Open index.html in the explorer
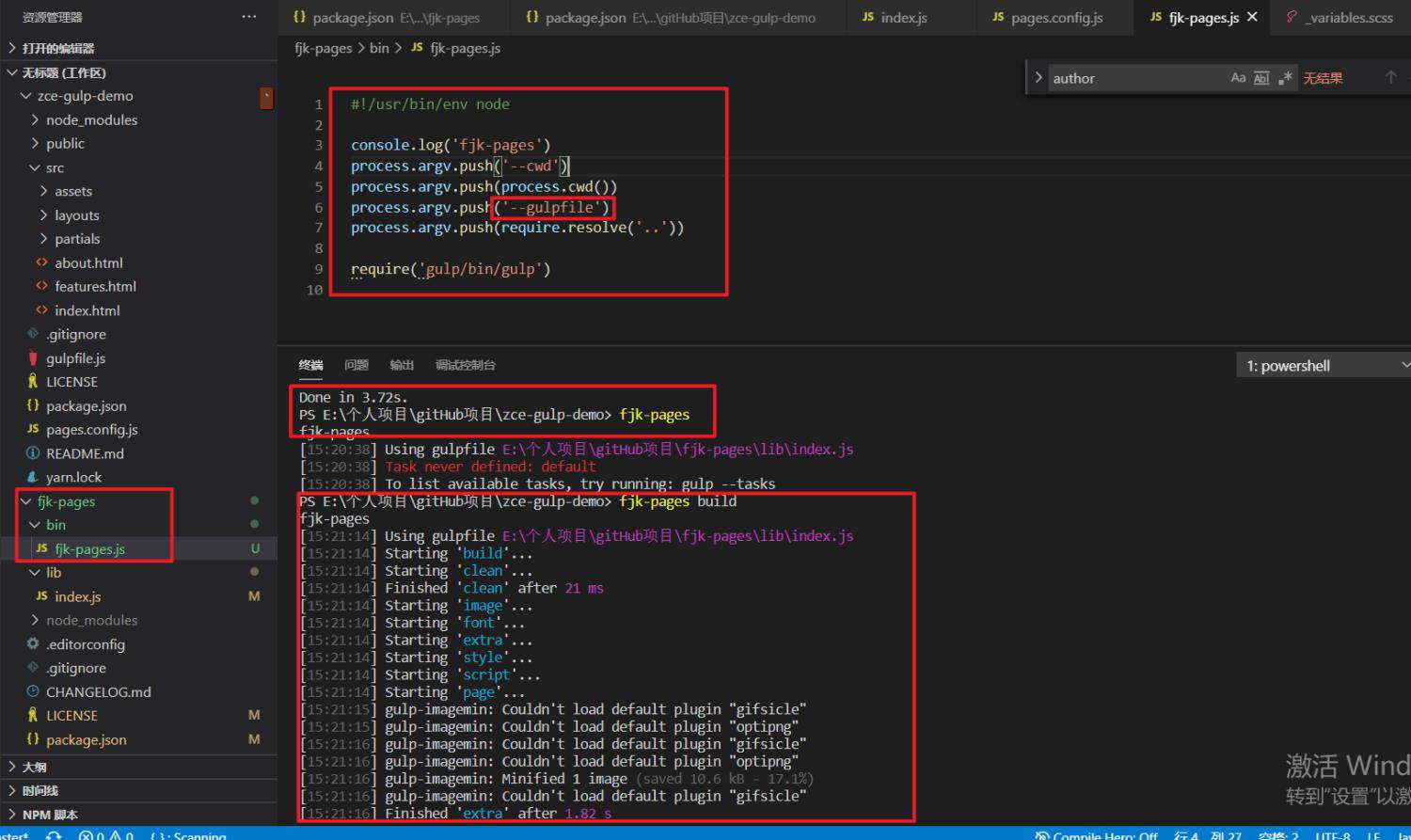The height and width of the screenshot is (840, 1411). coord(87,310)
